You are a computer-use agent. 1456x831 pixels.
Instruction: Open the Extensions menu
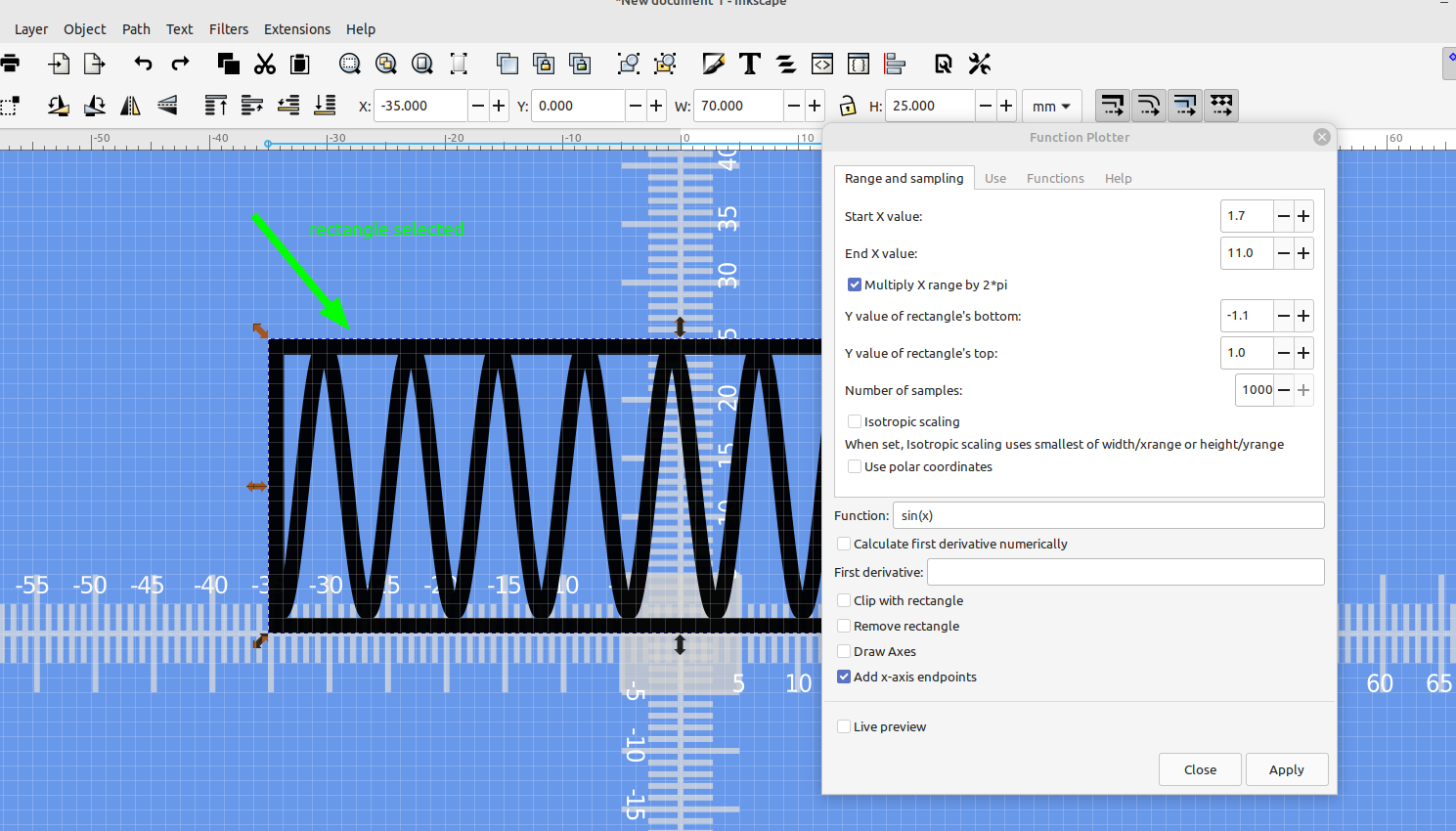point(297,28)
